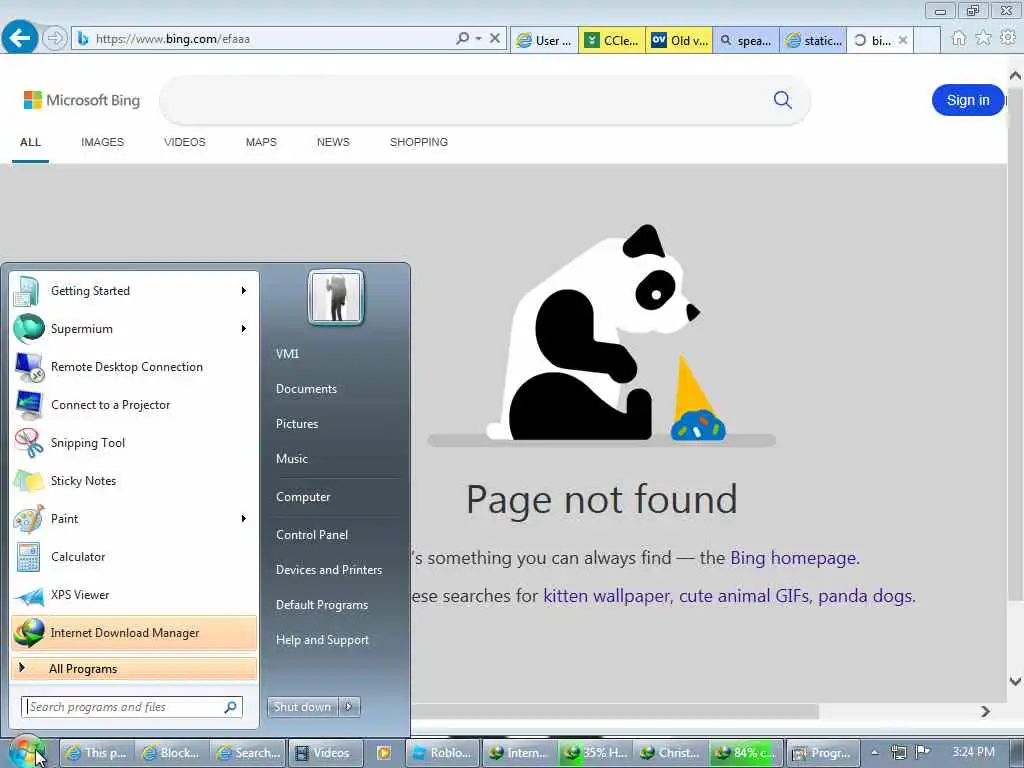Click address bar search magnifier icon
The height and width of the screenshot is (768, 1024).
[x=462, y=39]
